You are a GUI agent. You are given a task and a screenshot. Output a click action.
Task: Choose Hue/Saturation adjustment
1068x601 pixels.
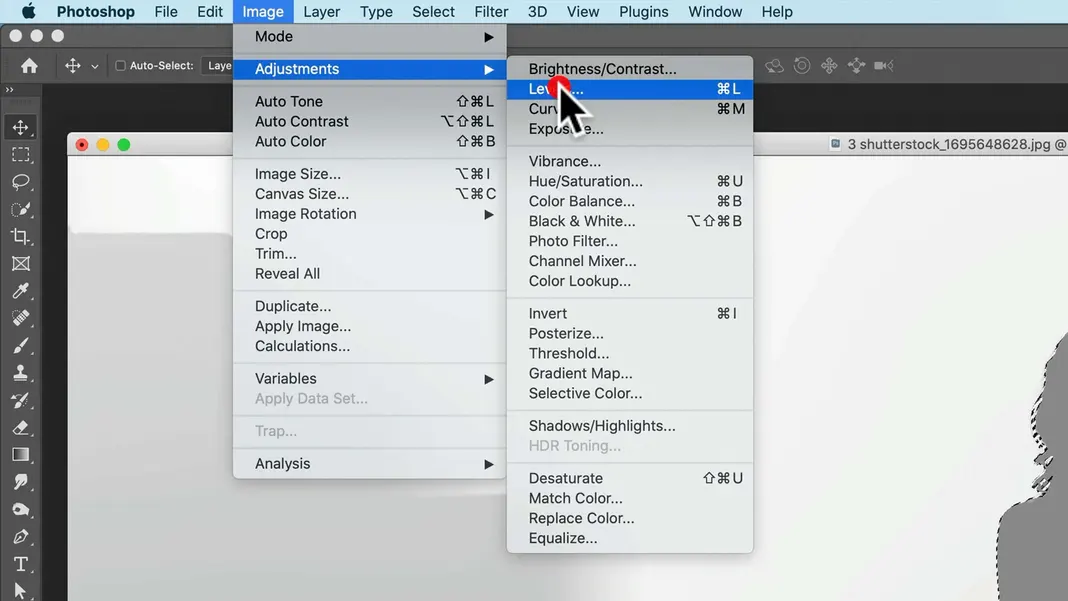tap(630, 181)
